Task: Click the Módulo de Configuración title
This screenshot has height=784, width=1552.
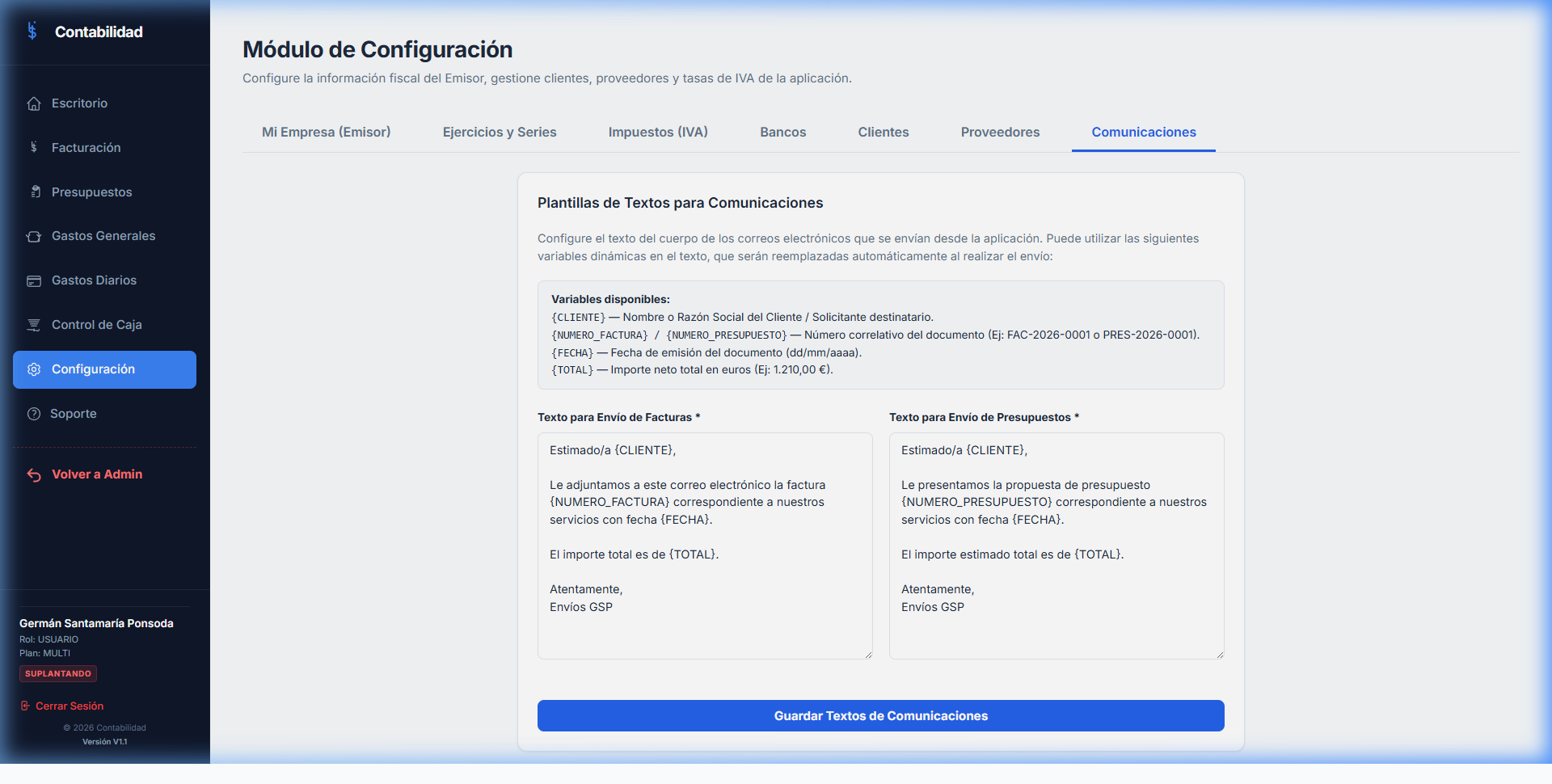Action: tap(377, 49)
